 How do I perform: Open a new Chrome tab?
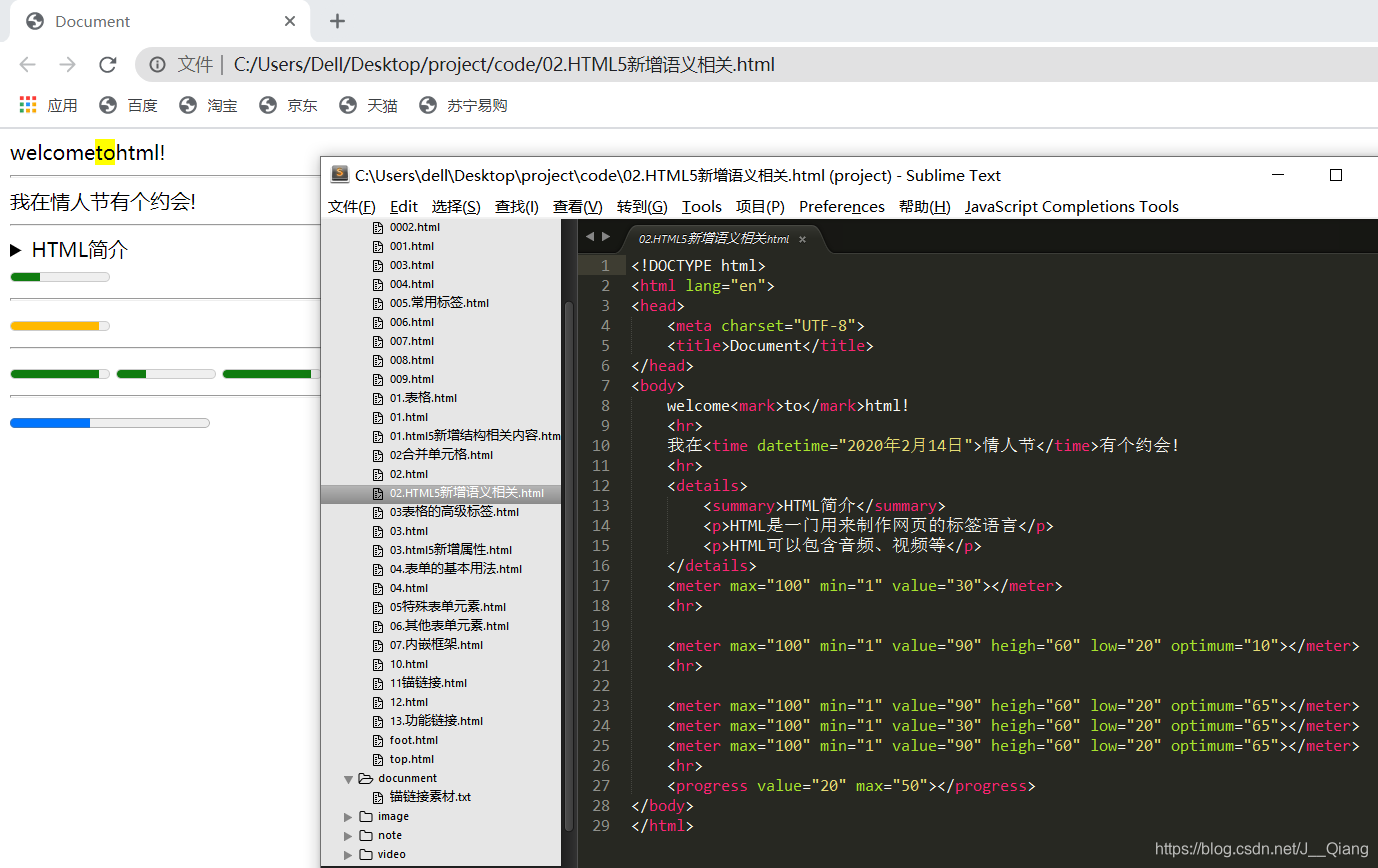click(337, 21)
